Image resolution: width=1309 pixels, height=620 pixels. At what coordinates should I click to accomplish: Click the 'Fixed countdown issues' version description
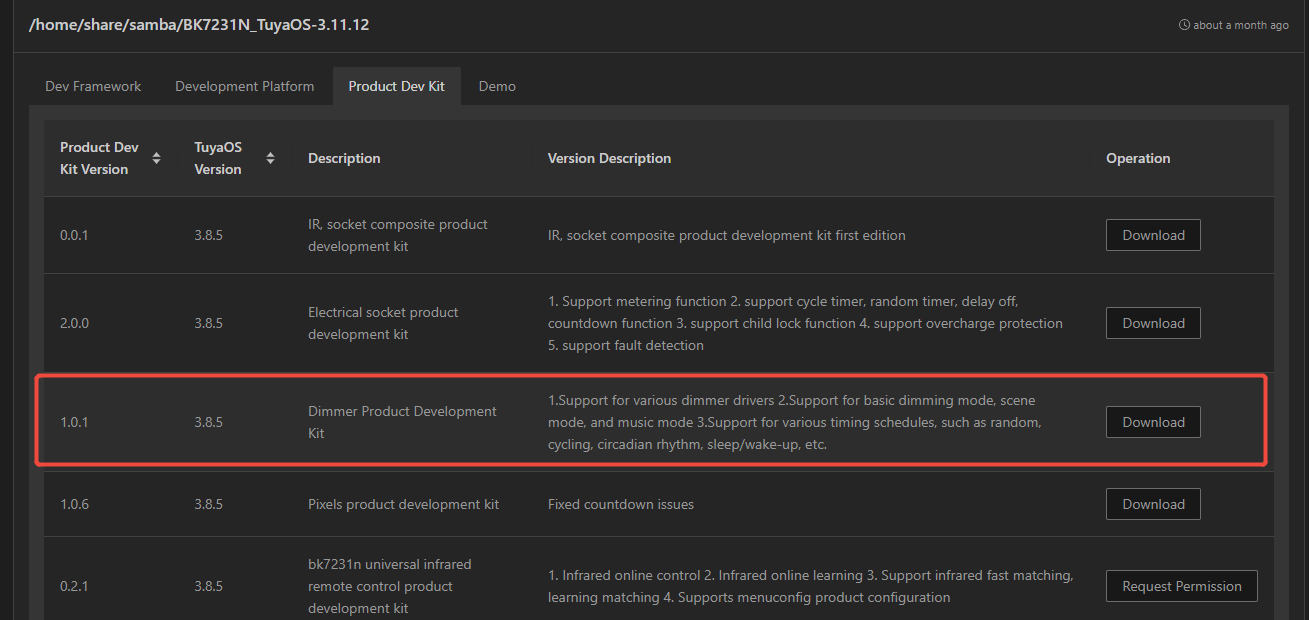pyautogui.click(x=620, y=504)
